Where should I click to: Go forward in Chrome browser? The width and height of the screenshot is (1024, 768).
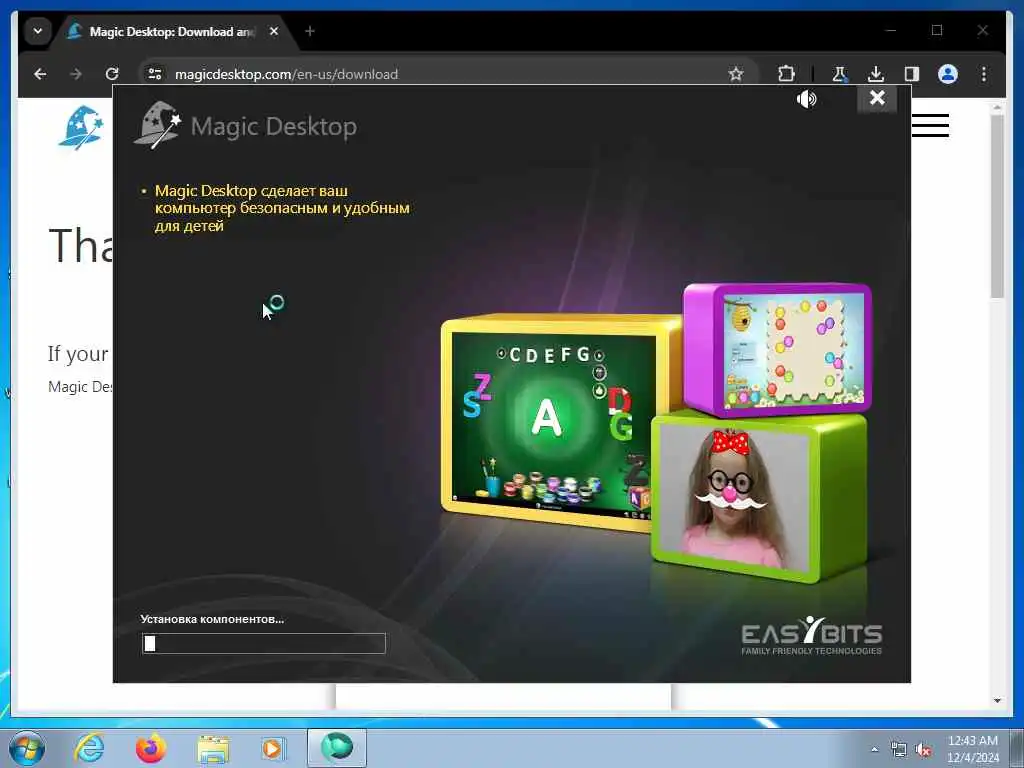[x=76, y=74]
